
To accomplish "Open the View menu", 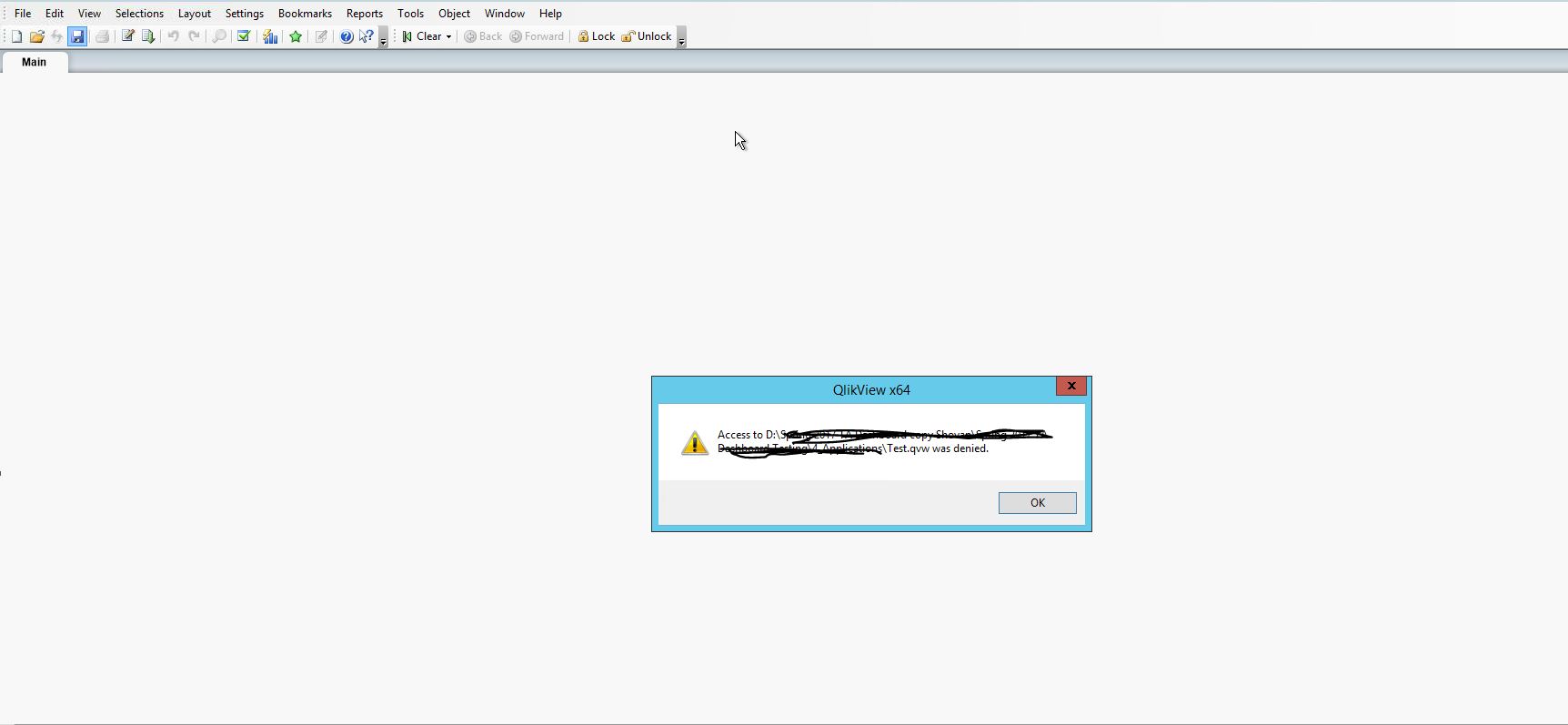I will pyautogui.click(x=89, y=14).
